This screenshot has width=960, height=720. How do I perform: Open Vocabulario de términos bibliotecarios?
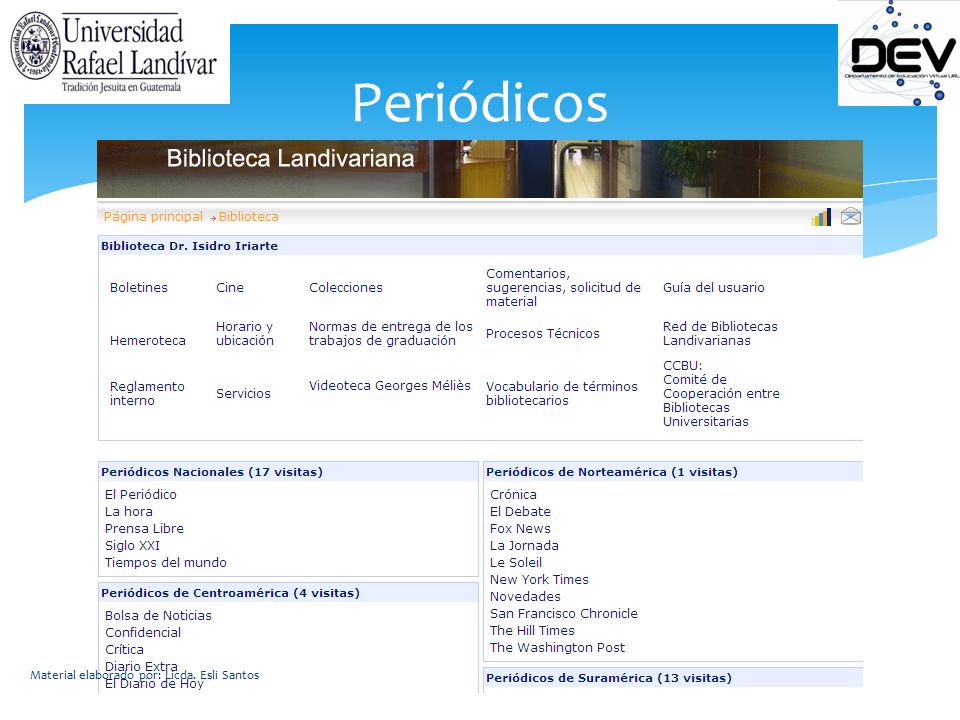561,394
